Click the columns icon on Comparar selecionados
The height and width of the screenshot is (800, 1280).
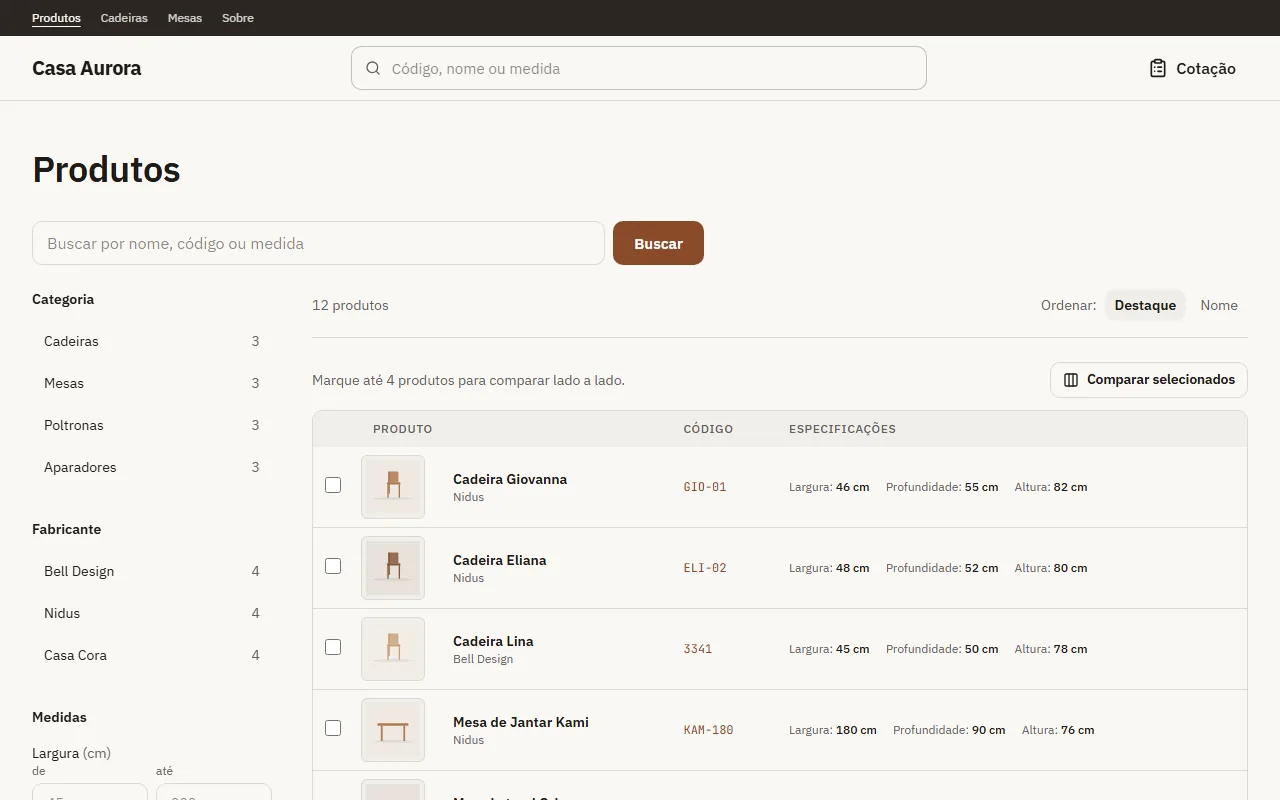[x=1071, y=380]
